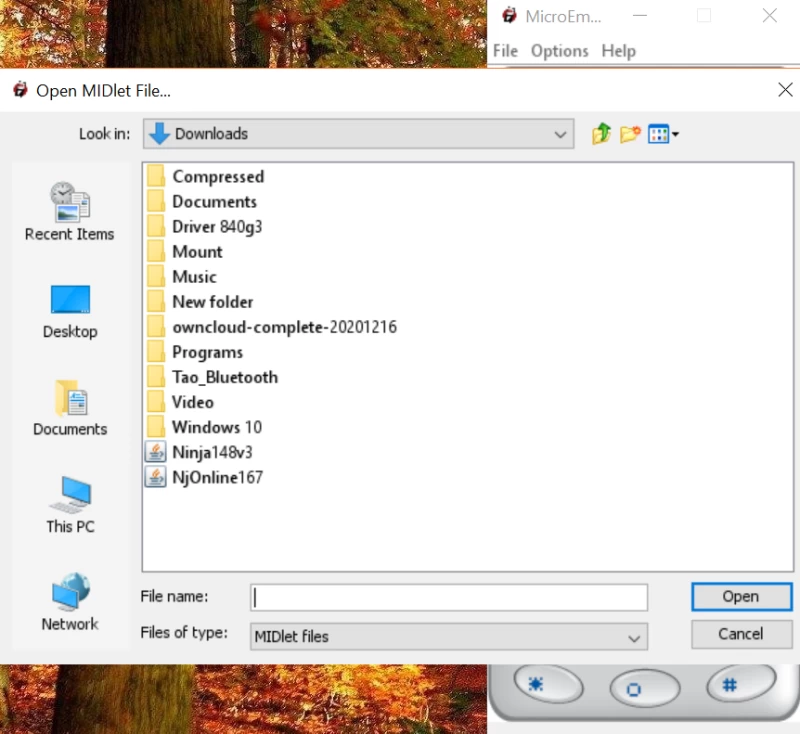Viewport: 800px width, 734px height.
Task: Select the NjOnline167 jar file
Action: (216, 477)
